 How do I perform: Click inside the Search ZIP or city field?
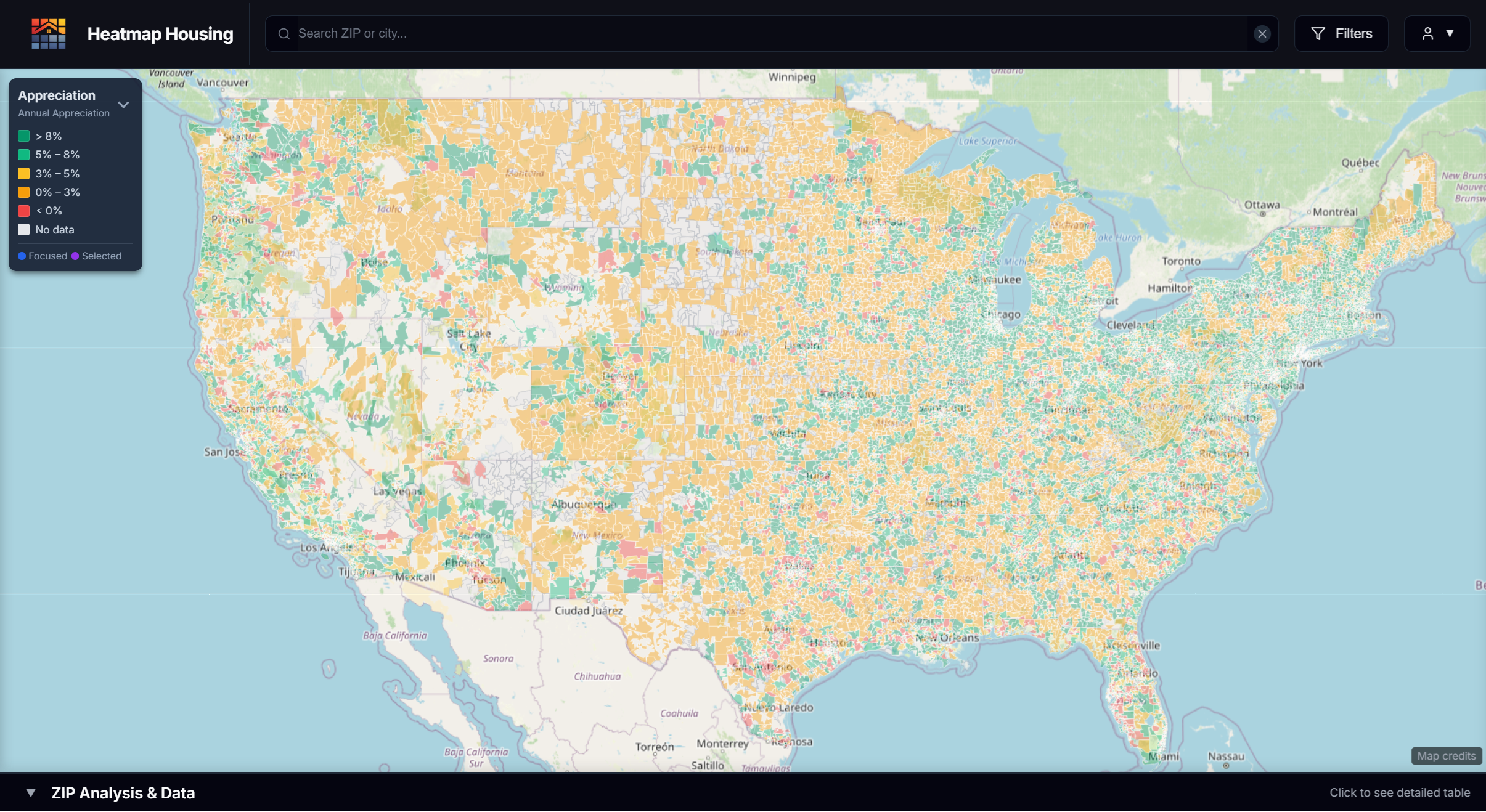coord(555,33)
